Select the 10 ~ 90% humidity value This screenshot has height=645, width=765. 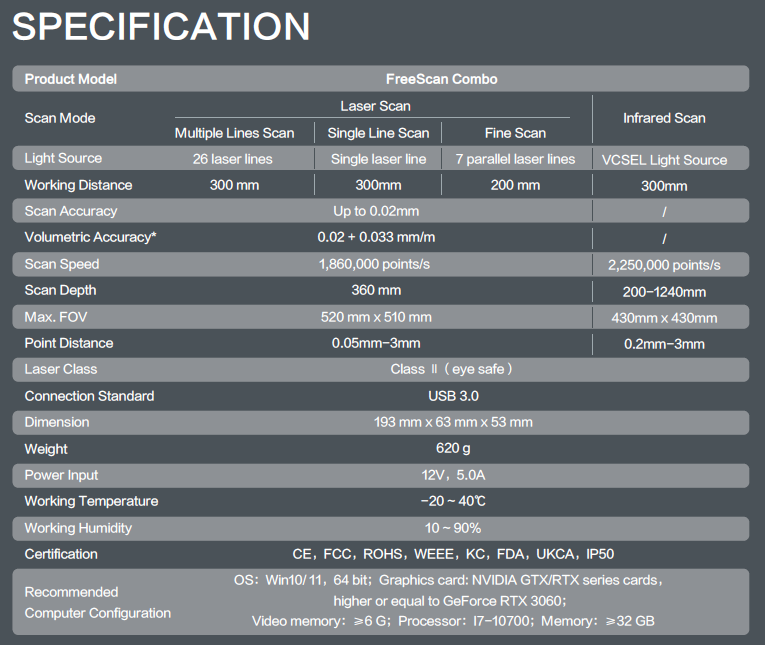tap(453, 528)
